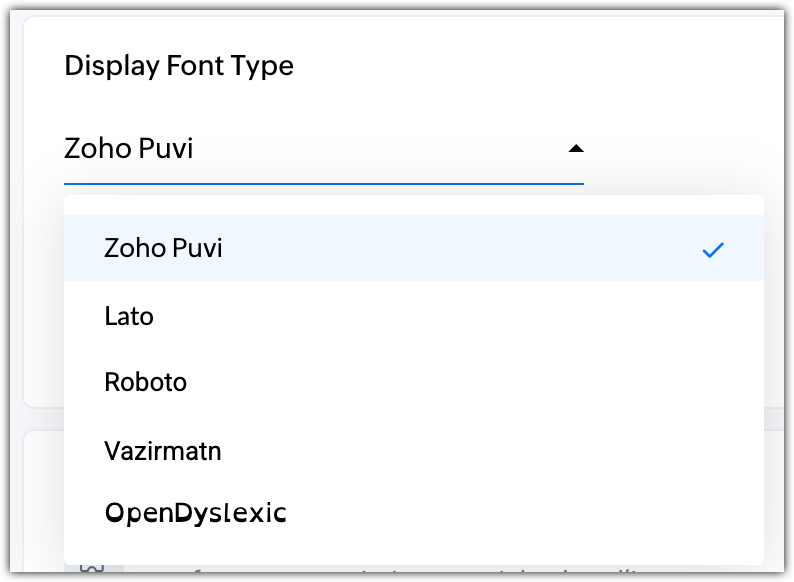Click the checked row's tick mark
Viewport: 794px width, 582px height.
click(x=712, y=249)
